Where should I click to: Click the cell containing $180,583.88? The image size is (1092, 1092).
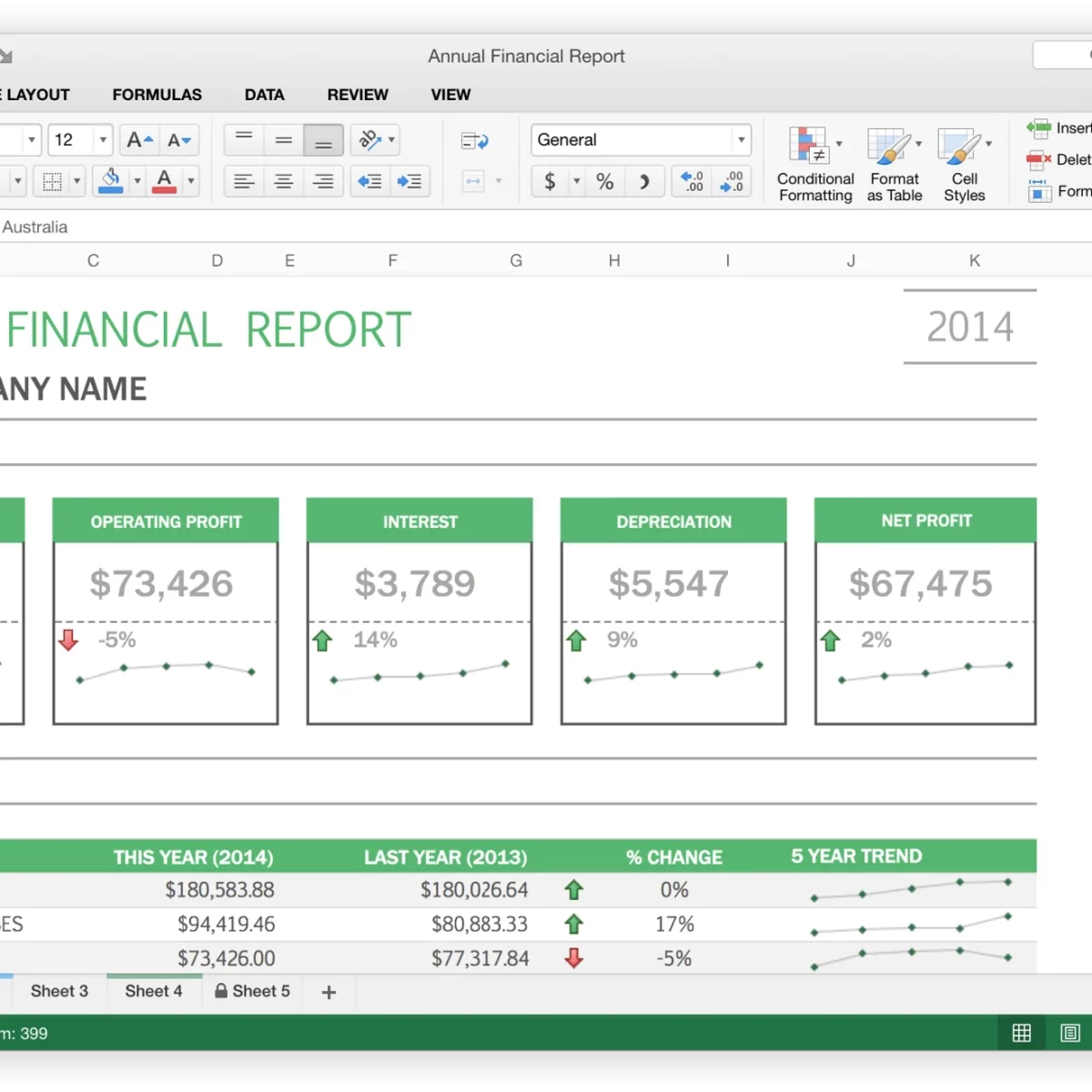(219, 890)
